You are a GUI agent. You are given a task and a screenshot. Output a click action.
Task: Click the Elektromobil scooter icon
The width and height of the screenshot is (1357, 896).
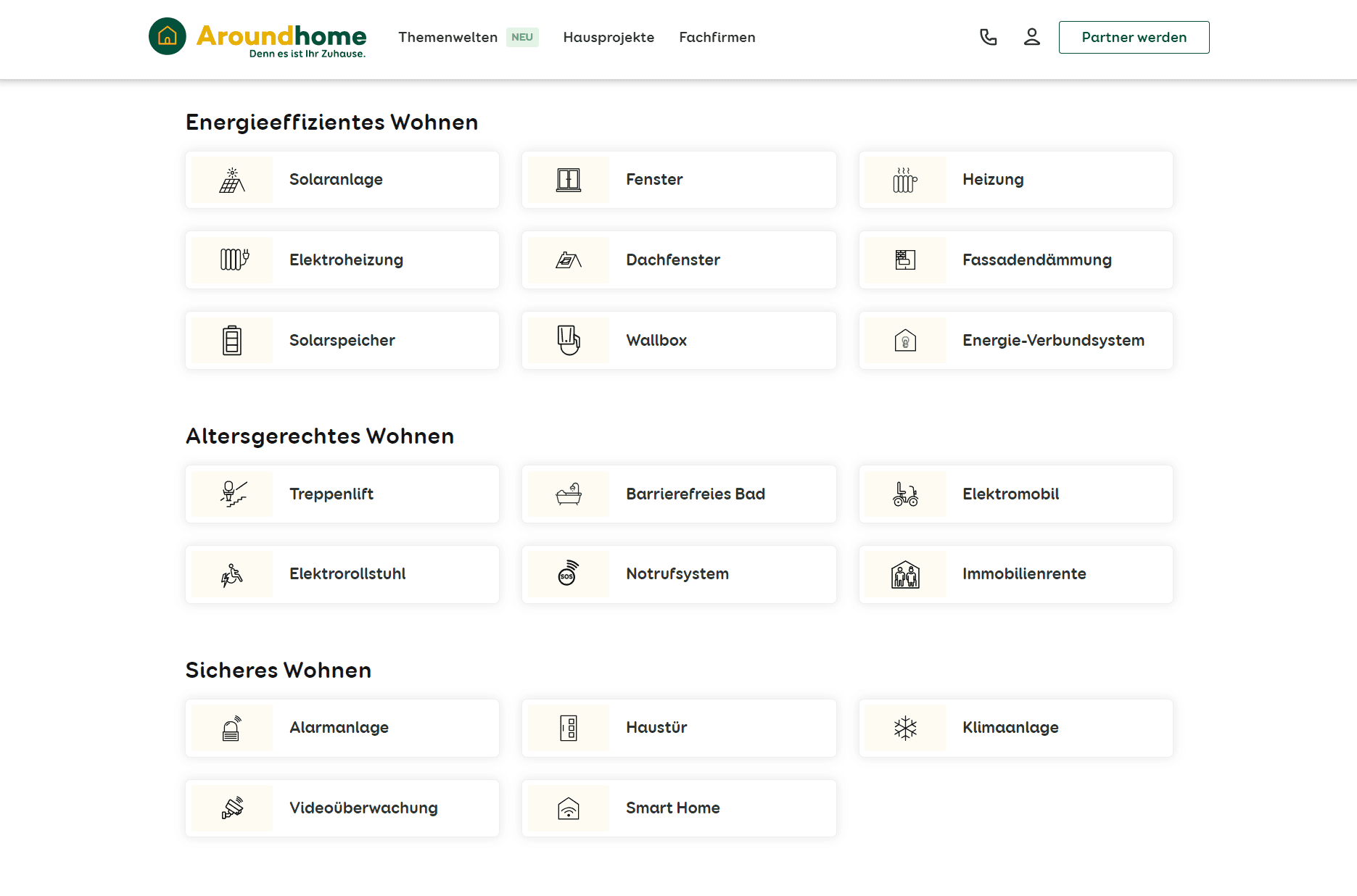[x=905, y=494]
